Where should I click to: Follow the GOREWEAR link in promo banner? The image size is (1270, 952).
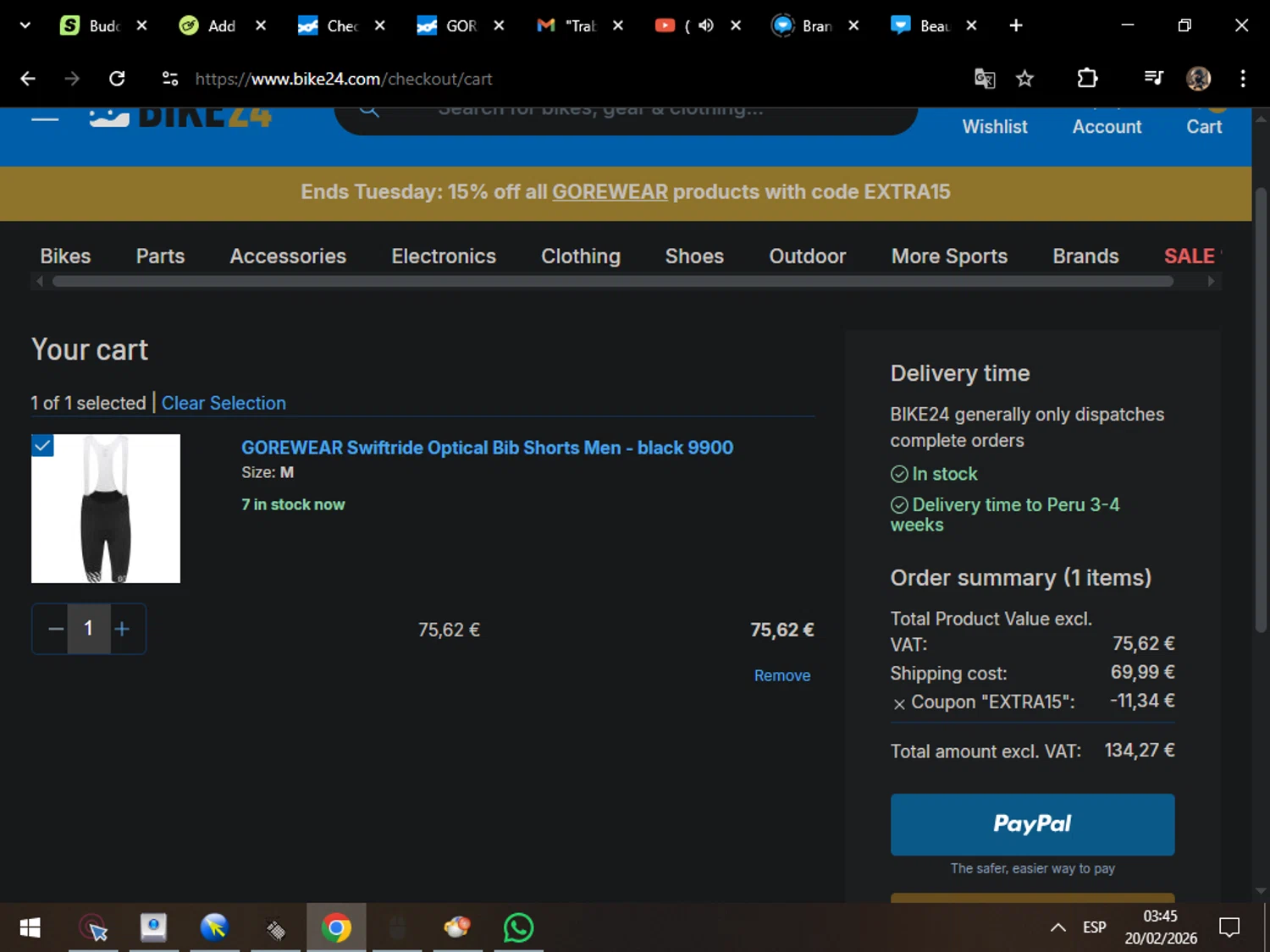pyautogui.click(x=610, y=192)
